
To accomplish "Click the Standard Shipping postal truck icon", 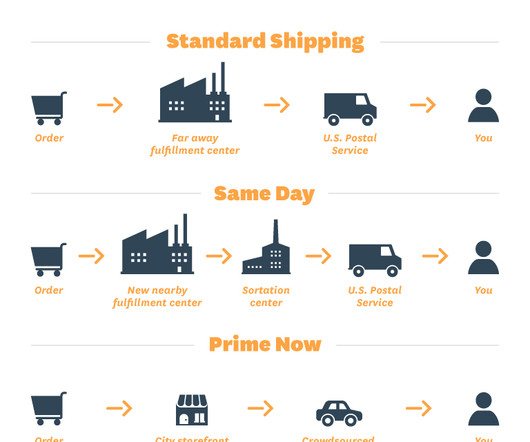I will 350,109.
